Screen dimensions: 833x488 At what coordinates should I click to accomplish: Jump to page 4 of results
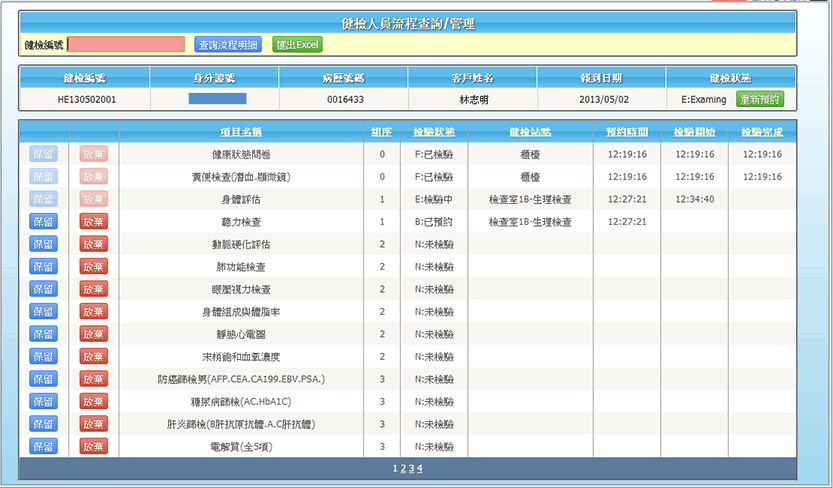point(419,468)
